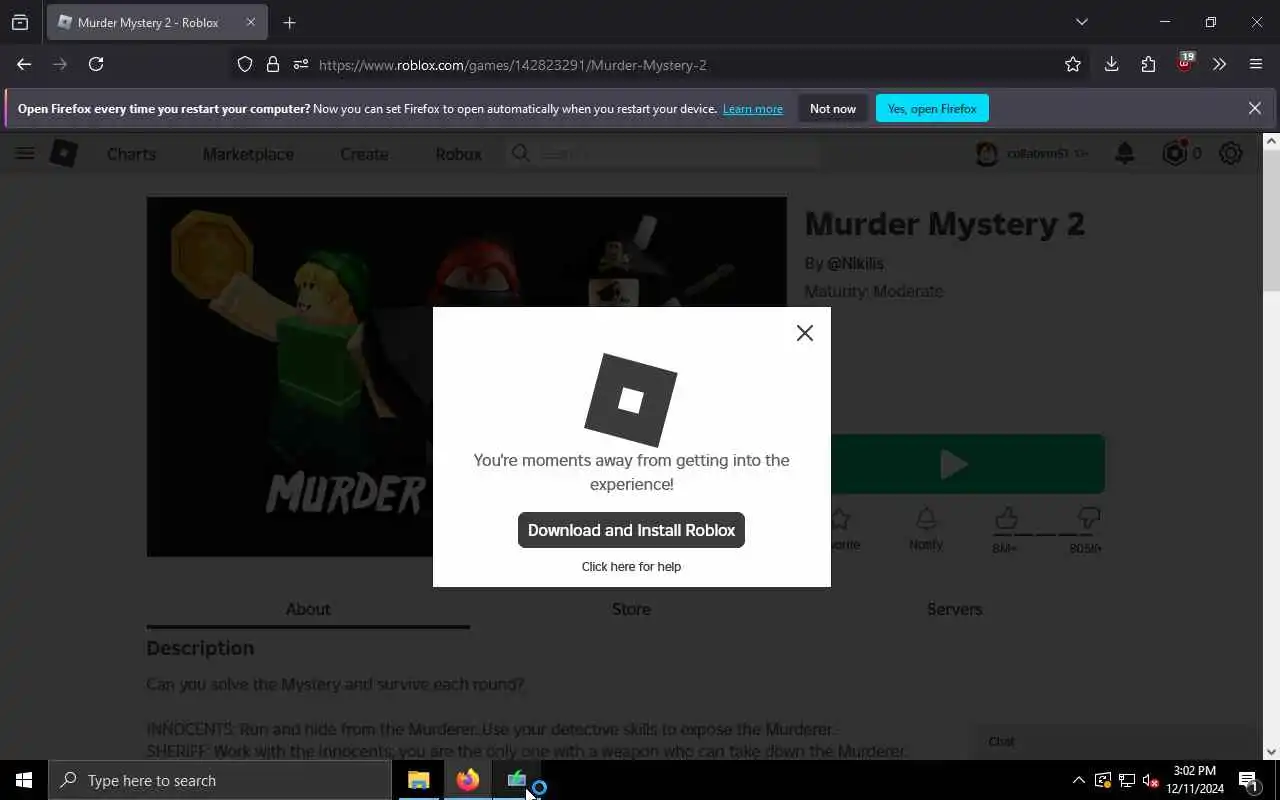The height and width of the screenshot is (800, 1280).
Task: Switch to the Store tab
Action: tap(631, 609)
